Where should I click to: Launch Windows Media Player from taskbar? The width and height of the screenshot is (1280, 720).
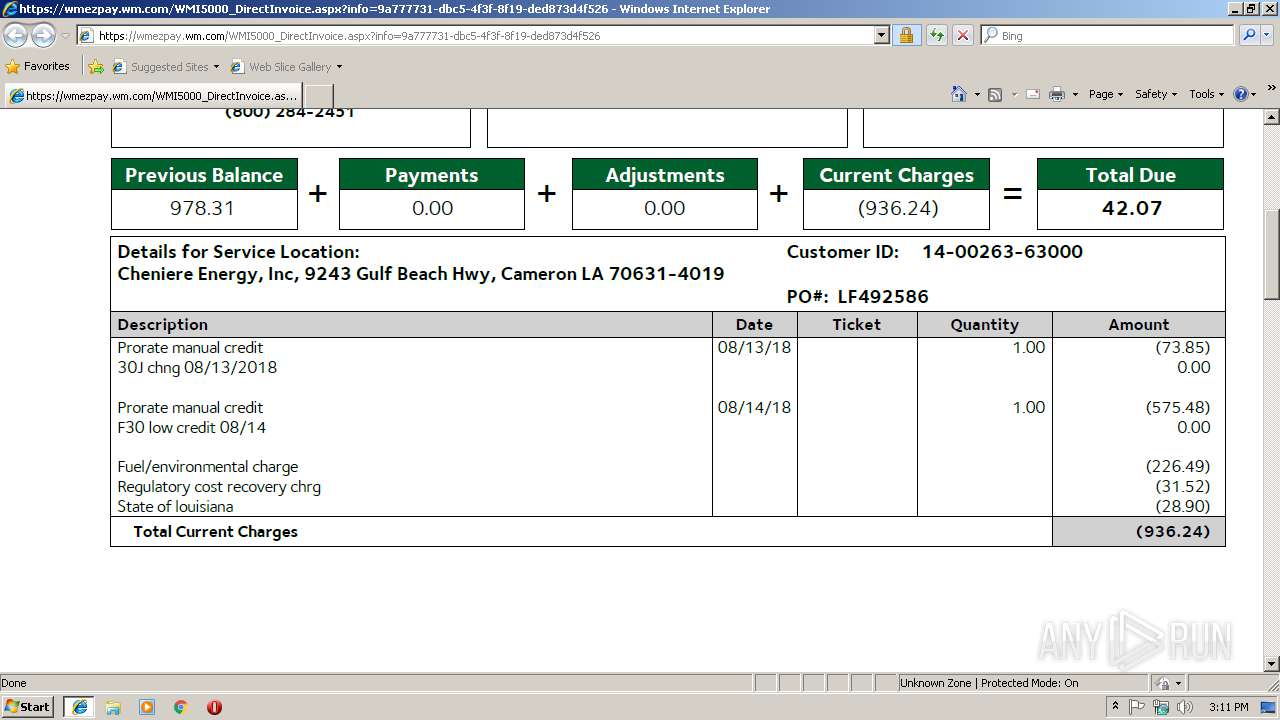click(x=147, y=707)
